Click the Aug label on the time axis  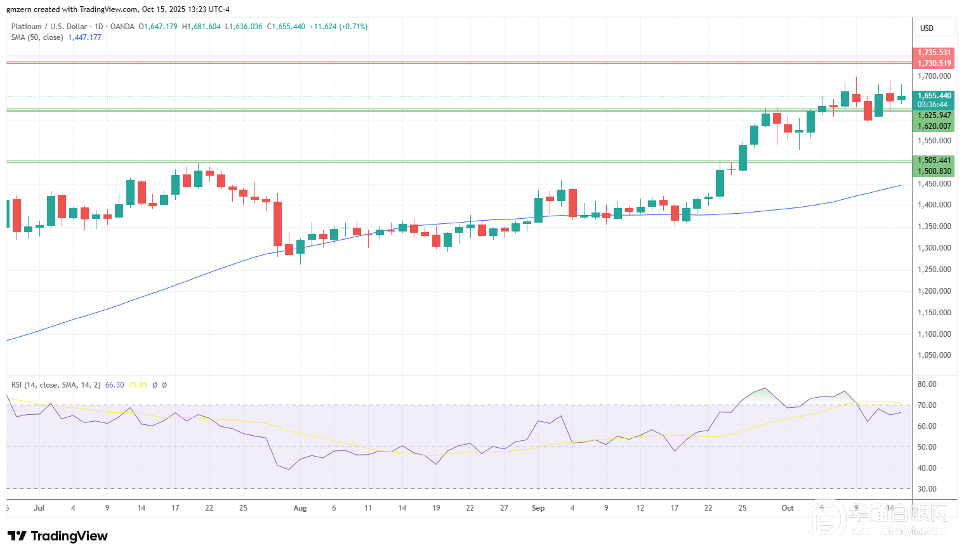pos(300,507)
